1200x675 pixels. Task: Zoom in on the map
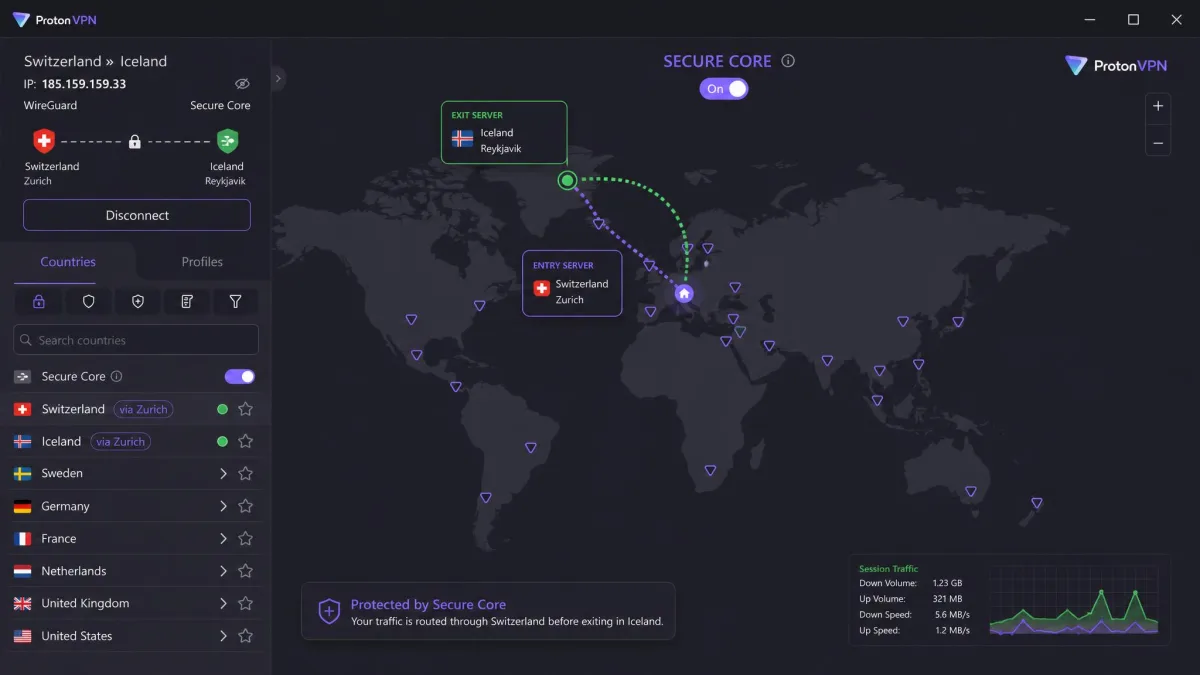click(x=1158, y=106)
